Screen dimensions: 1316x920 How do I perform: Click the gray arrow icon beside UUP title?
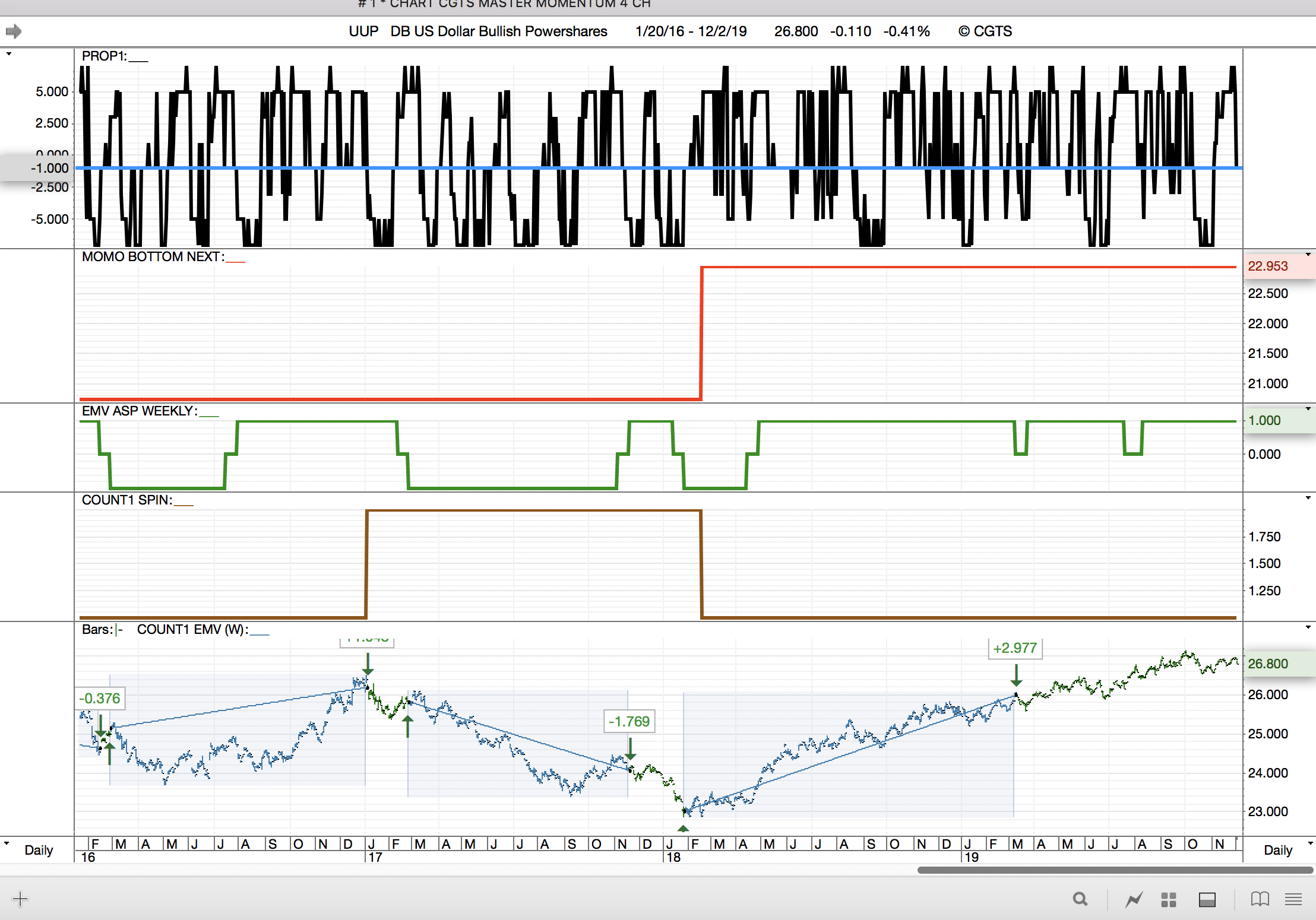pos(14,31)
